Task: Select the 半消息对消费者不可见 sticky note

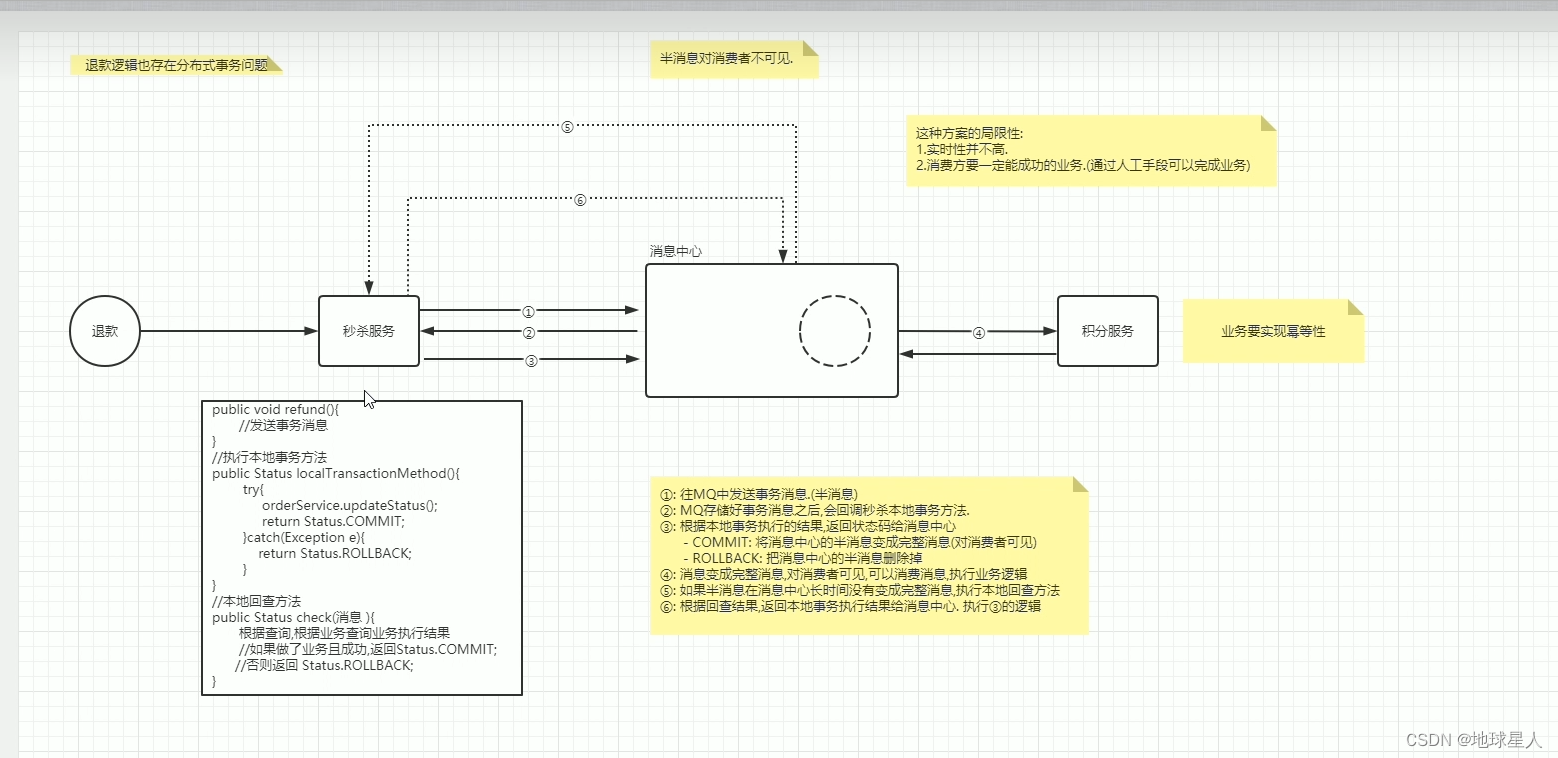Action: (734, 60)
